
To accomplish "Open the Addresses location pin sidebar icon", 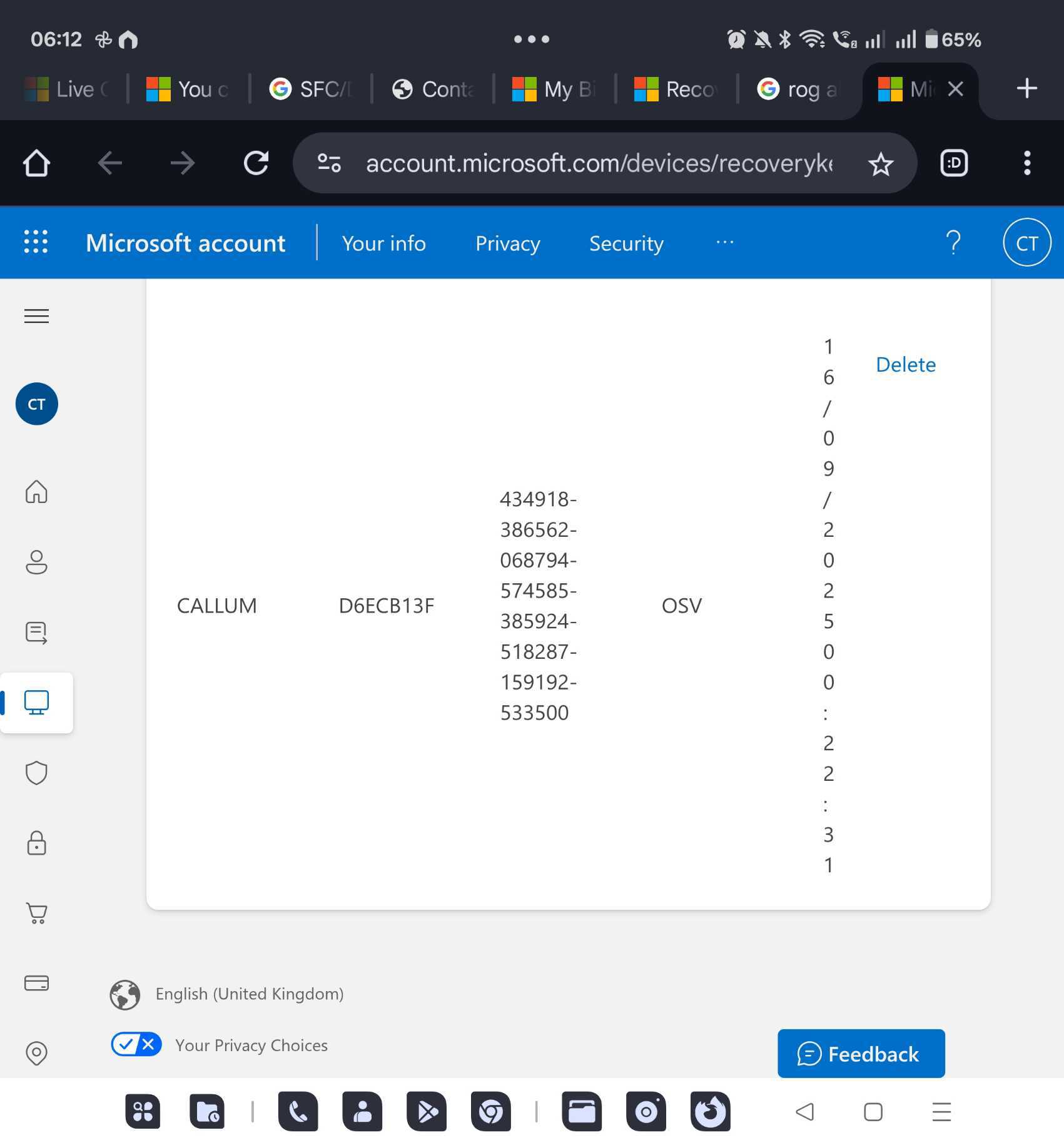I will coord(36,1054).
